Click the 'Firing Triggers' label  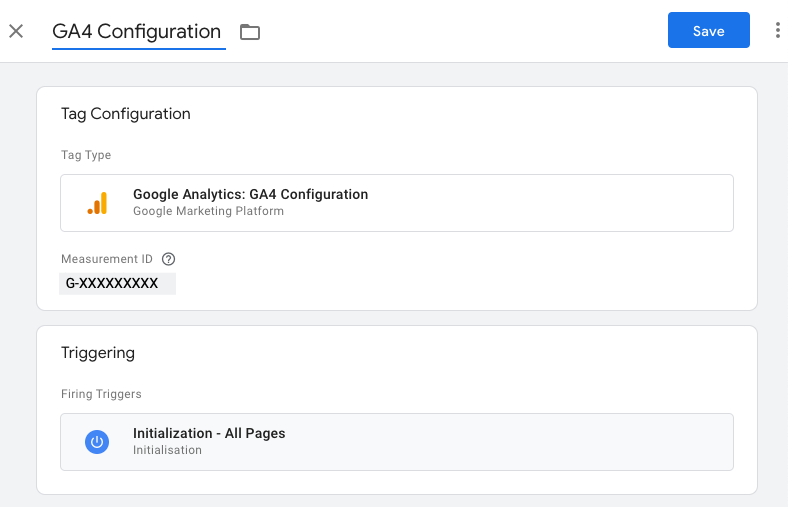tap(101, 394)
